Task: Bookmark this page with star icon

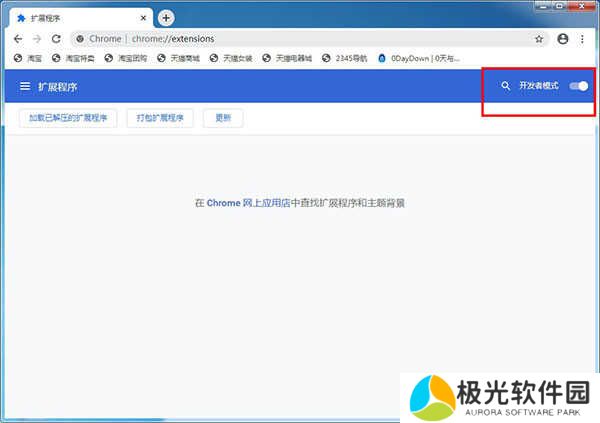Action: pyautogui.click(x=540, y=38)
